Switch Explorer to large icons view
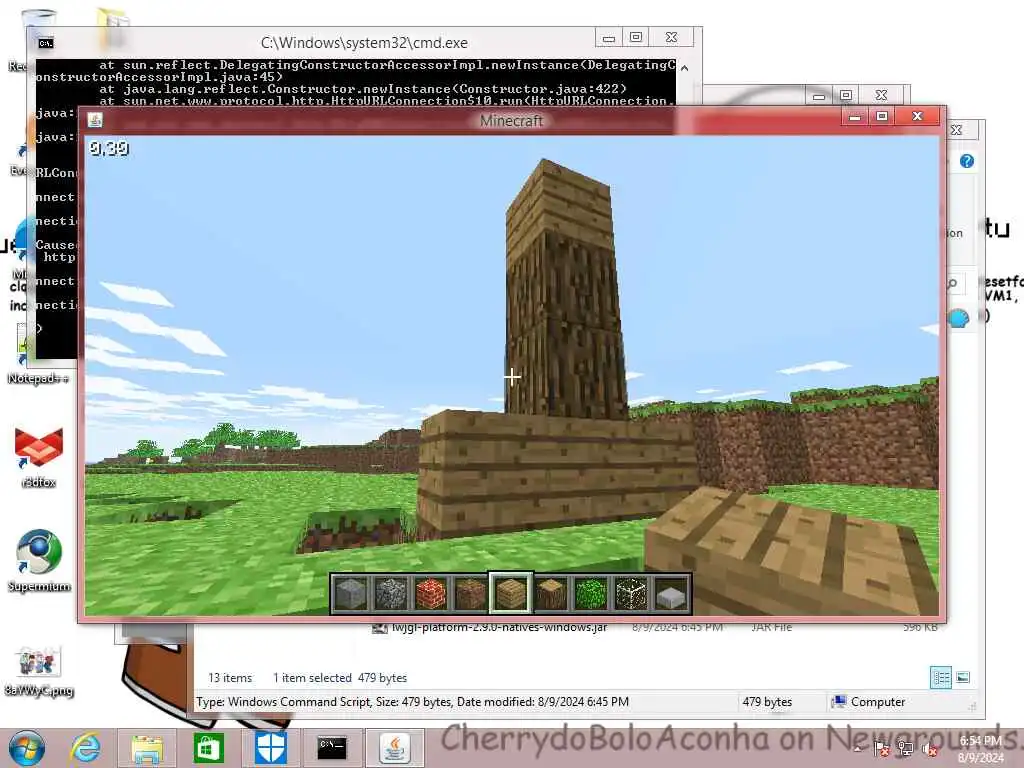The width and height of the screenshot is (1024, 768). (x=963, y=677)
